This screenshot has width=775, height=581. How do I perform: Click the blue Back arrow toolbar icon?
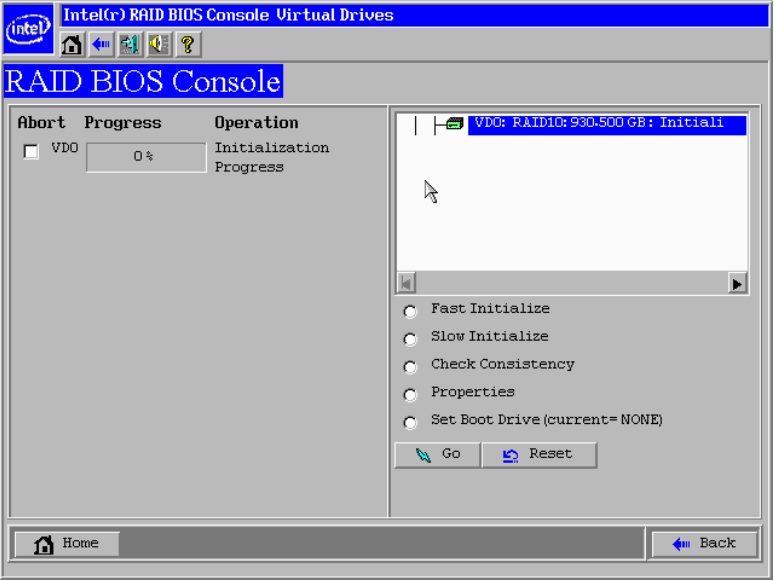click(101, 45)
